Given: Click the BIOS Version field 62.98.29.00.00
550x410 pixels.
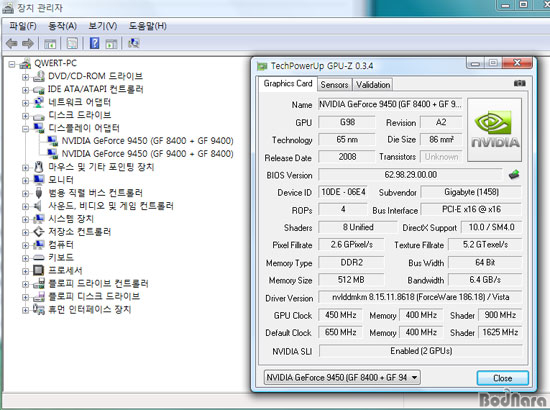Looking at the screenshot, I should [x=410, y=174].
